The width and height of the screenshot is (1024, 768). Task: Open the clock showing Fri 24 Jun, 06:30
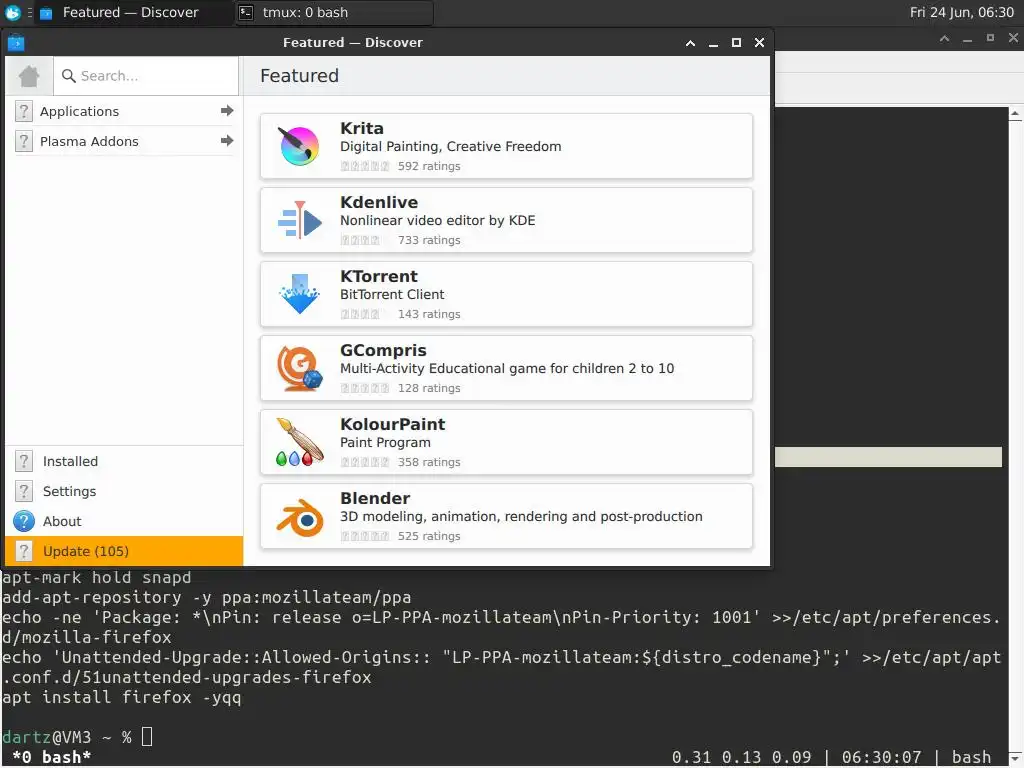coord(961,12)
